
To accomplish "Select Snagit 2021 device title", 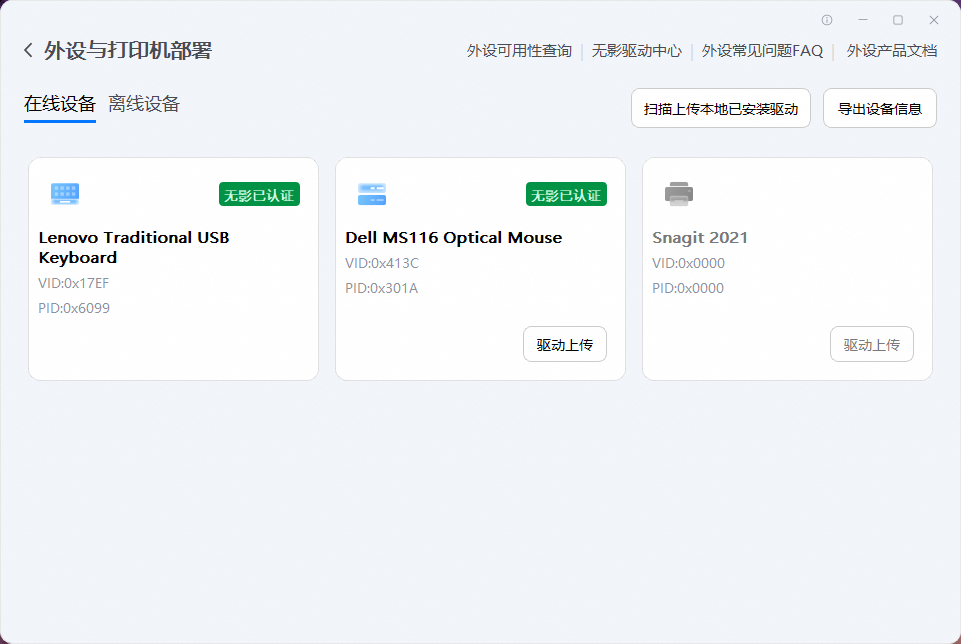I will pos(700,238).
